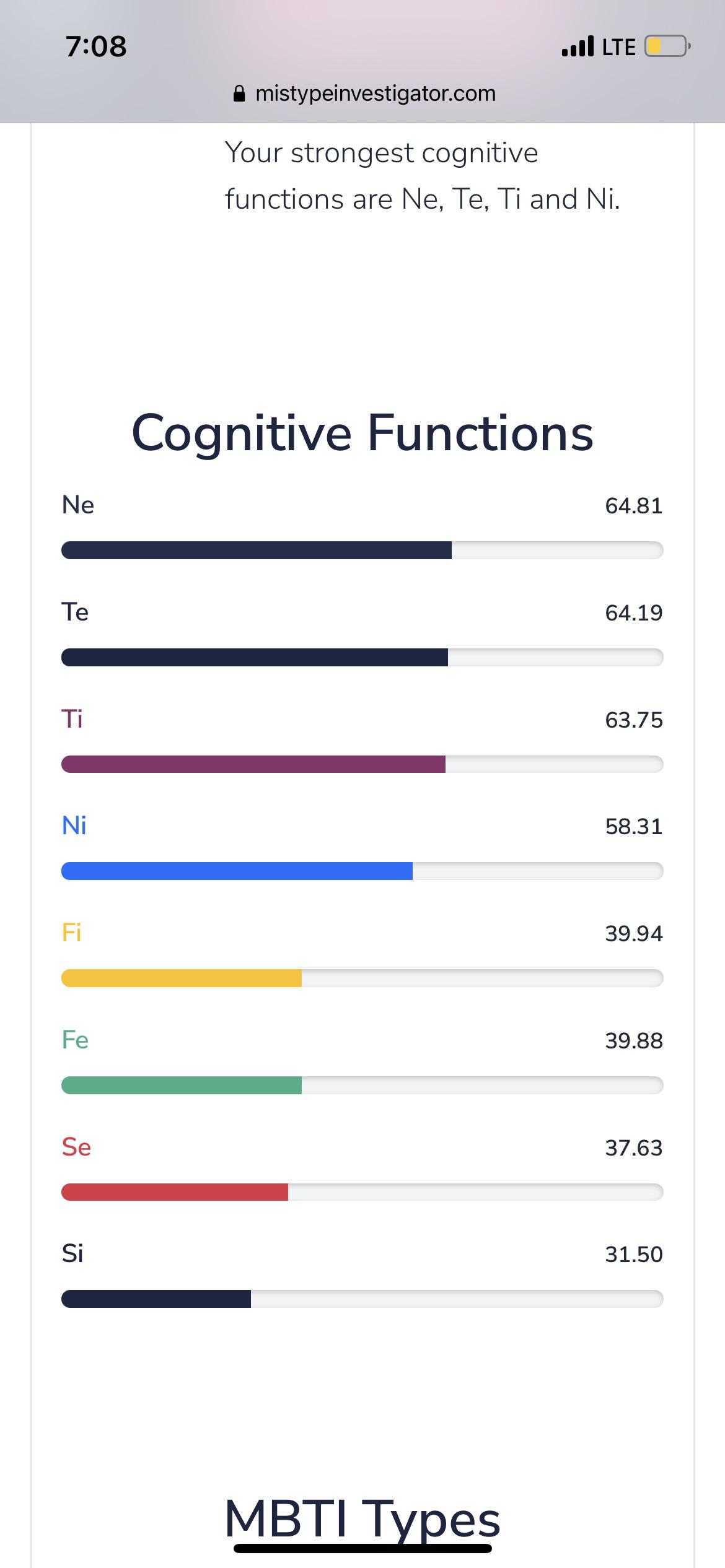Tap the MBTI Types heading
This screenshot has width=725, height=1568.
click(362, 1518)
